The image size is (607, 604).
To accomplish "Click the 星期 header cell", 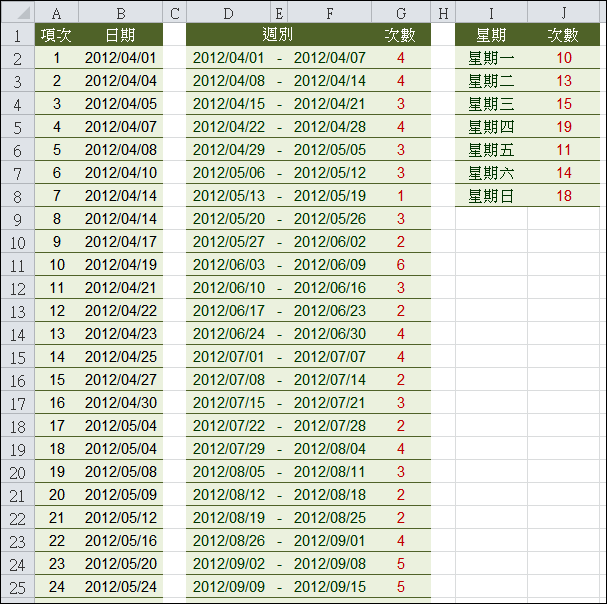I will pos(491,35).
